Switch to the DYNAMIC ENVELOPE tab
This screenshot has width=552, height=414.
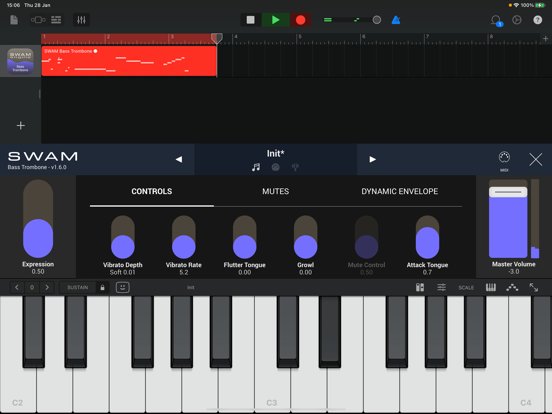click(400, 191)
